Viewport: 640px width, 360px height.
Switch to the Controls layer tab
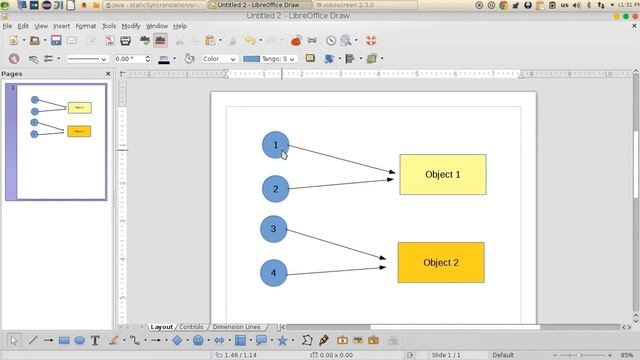191,327
